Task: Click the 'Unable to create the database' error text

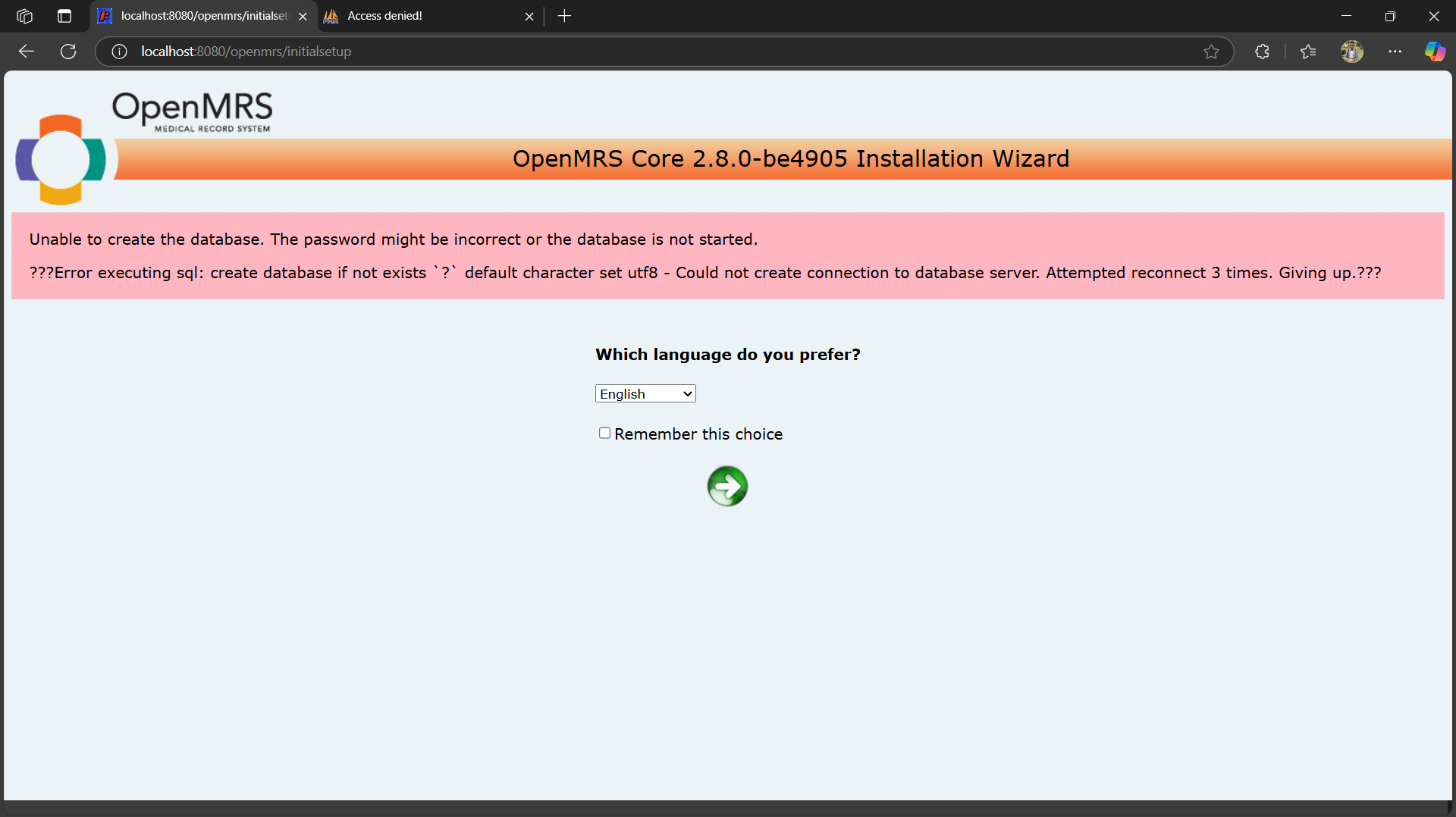Action: (x=394, y=239)
